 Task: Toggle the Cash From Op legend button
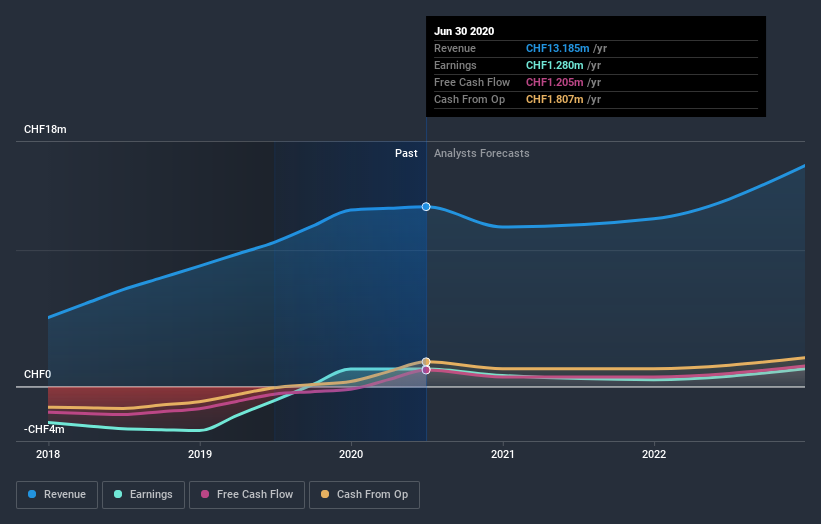(x=364, y=495)
